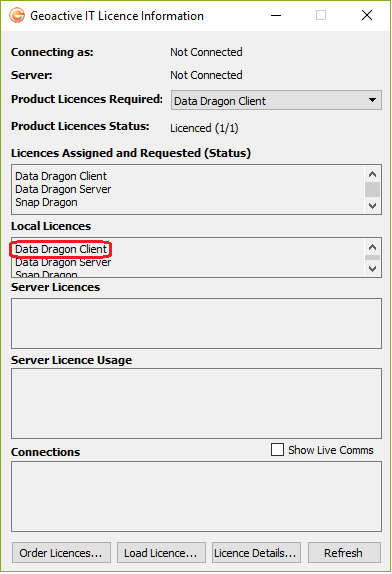Select Snap Dragon in Licences Assigned list

tap(46, 202)
